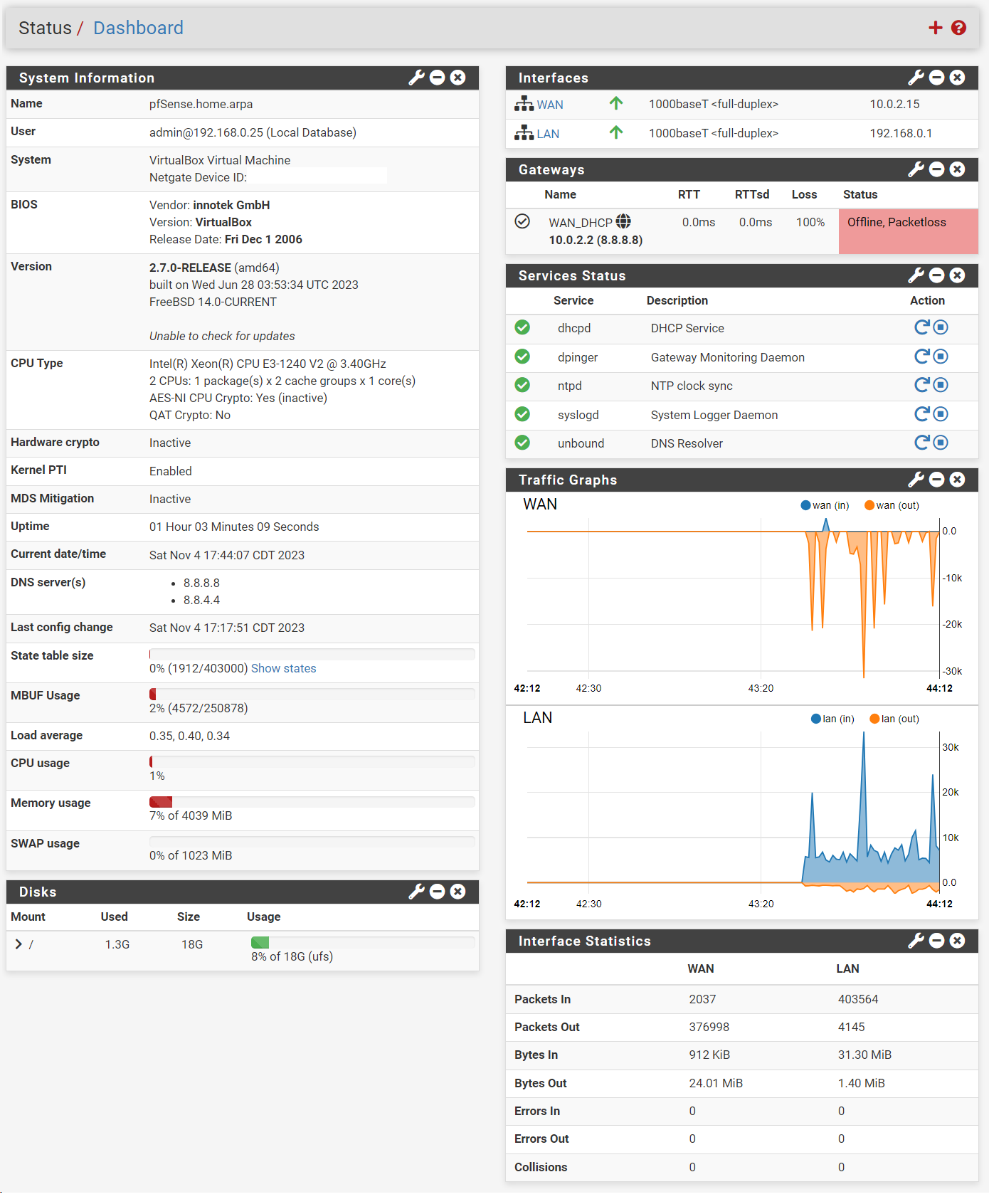Restart the dpinger service

[x=922, y=357]
